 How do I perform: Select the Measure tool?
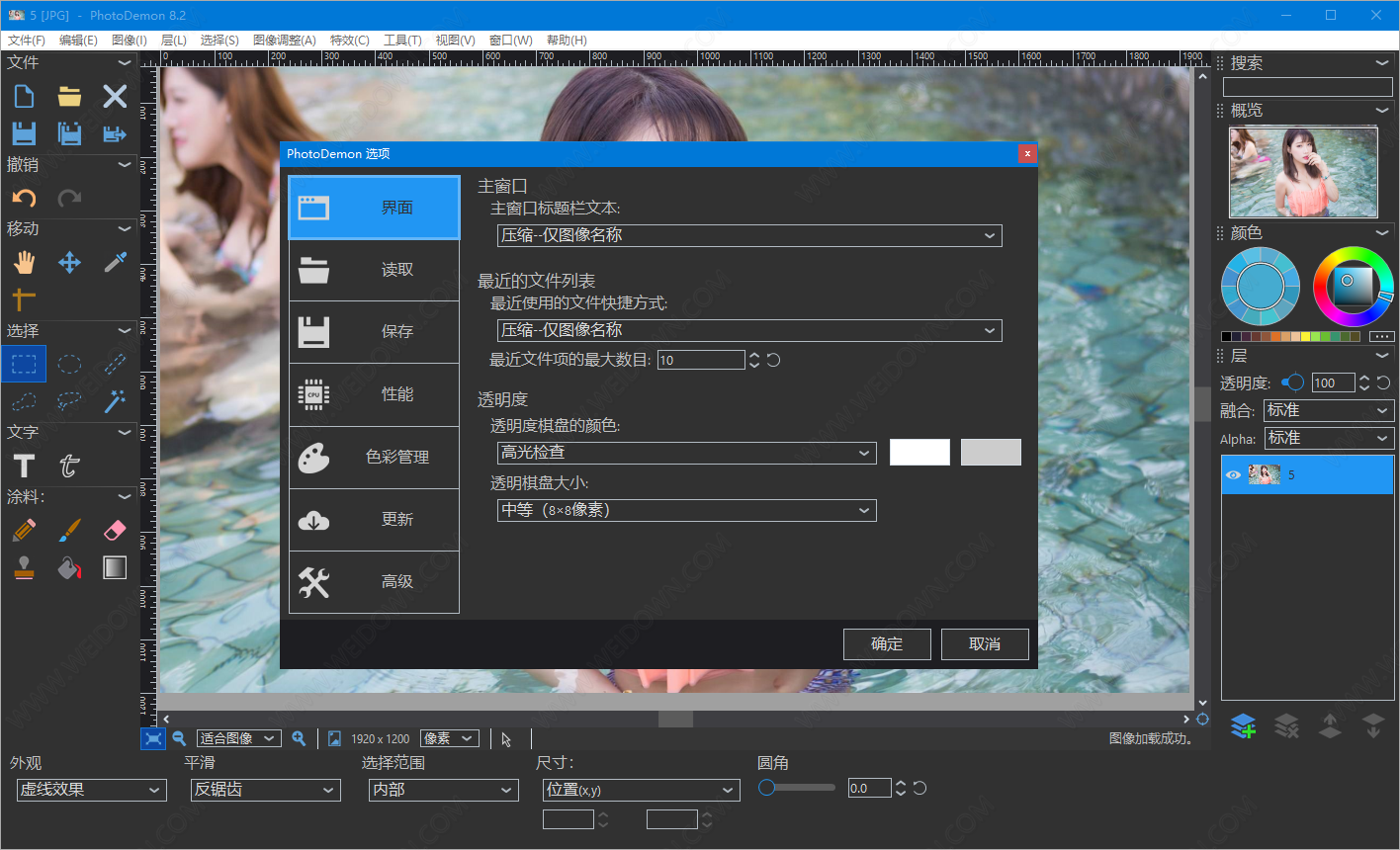(x=24, y=298)
